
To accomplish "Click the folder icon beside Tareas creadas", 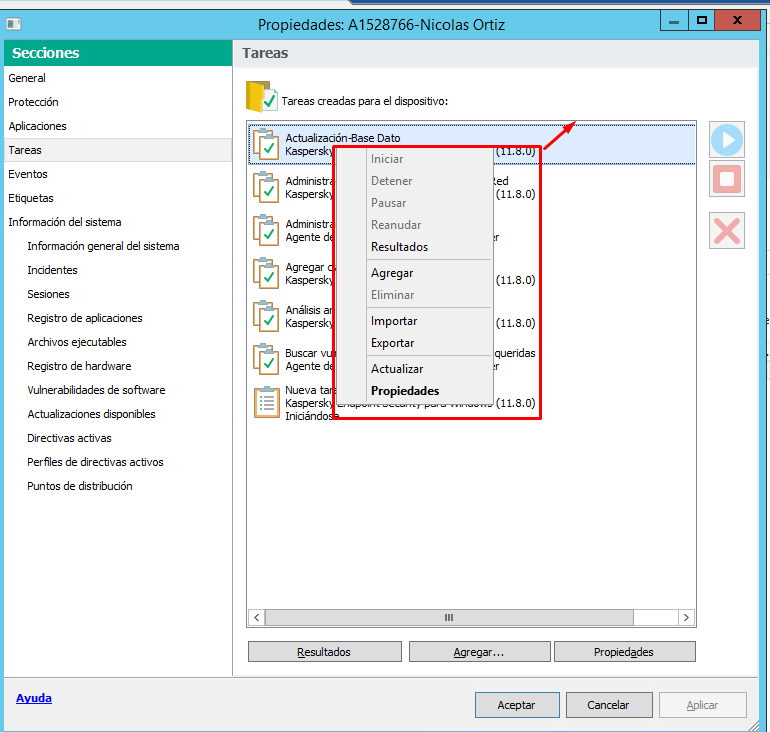I will pos(262,96).
